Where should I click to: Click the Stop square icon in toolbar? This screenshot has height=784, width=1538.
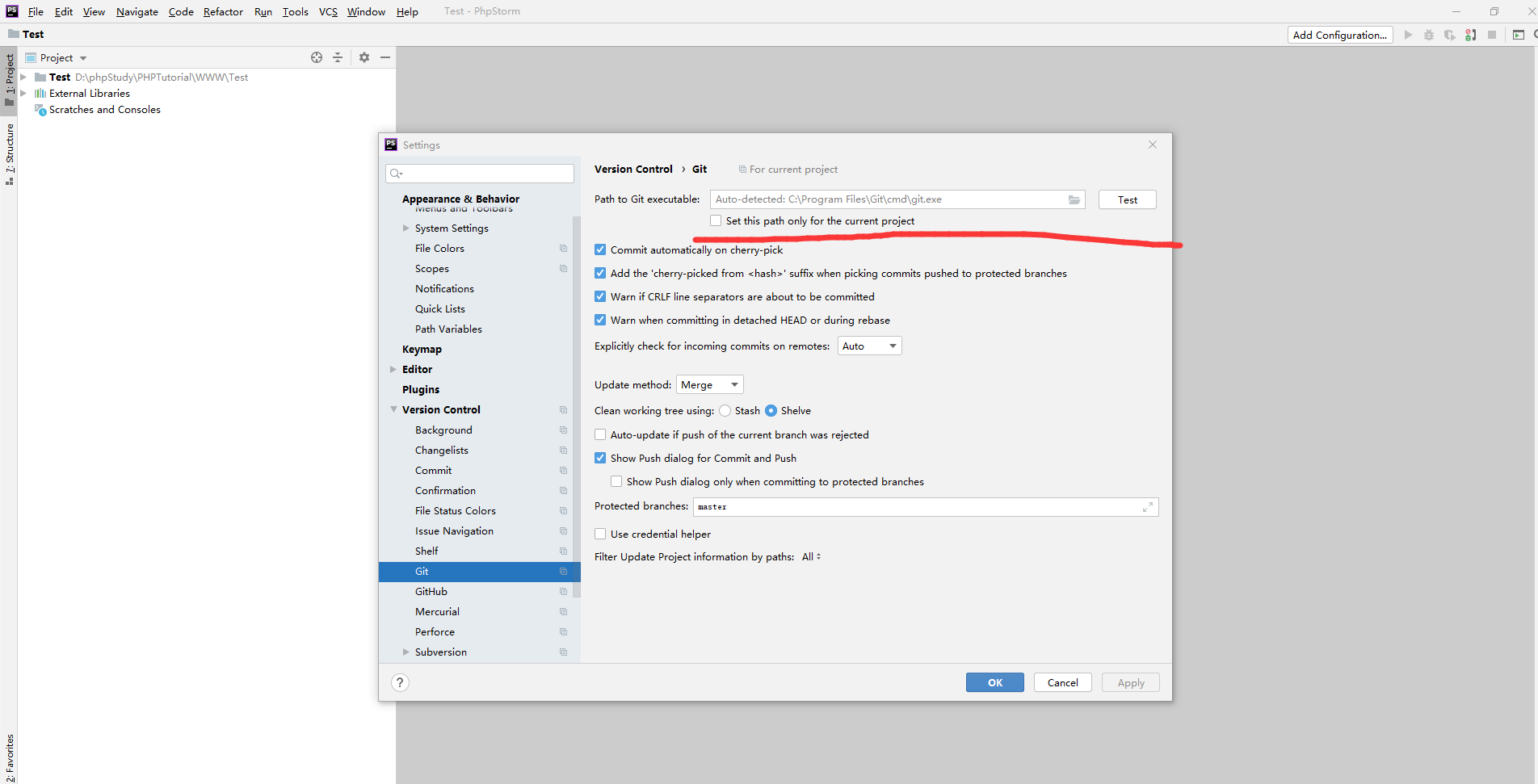pyautogui.click(x=1492, y=35)
